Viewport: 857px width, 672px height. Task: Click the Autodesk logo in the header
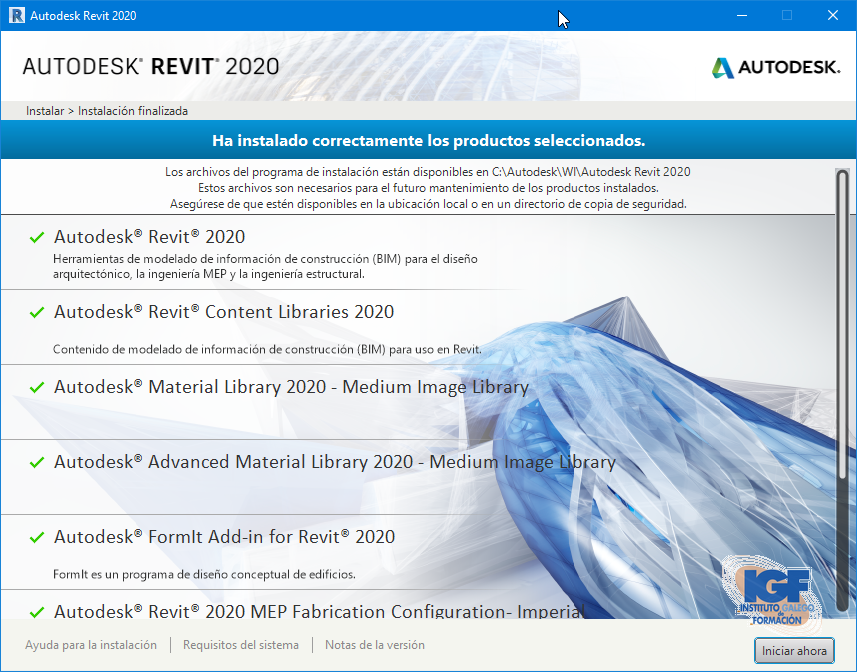(x=775, y=67)
